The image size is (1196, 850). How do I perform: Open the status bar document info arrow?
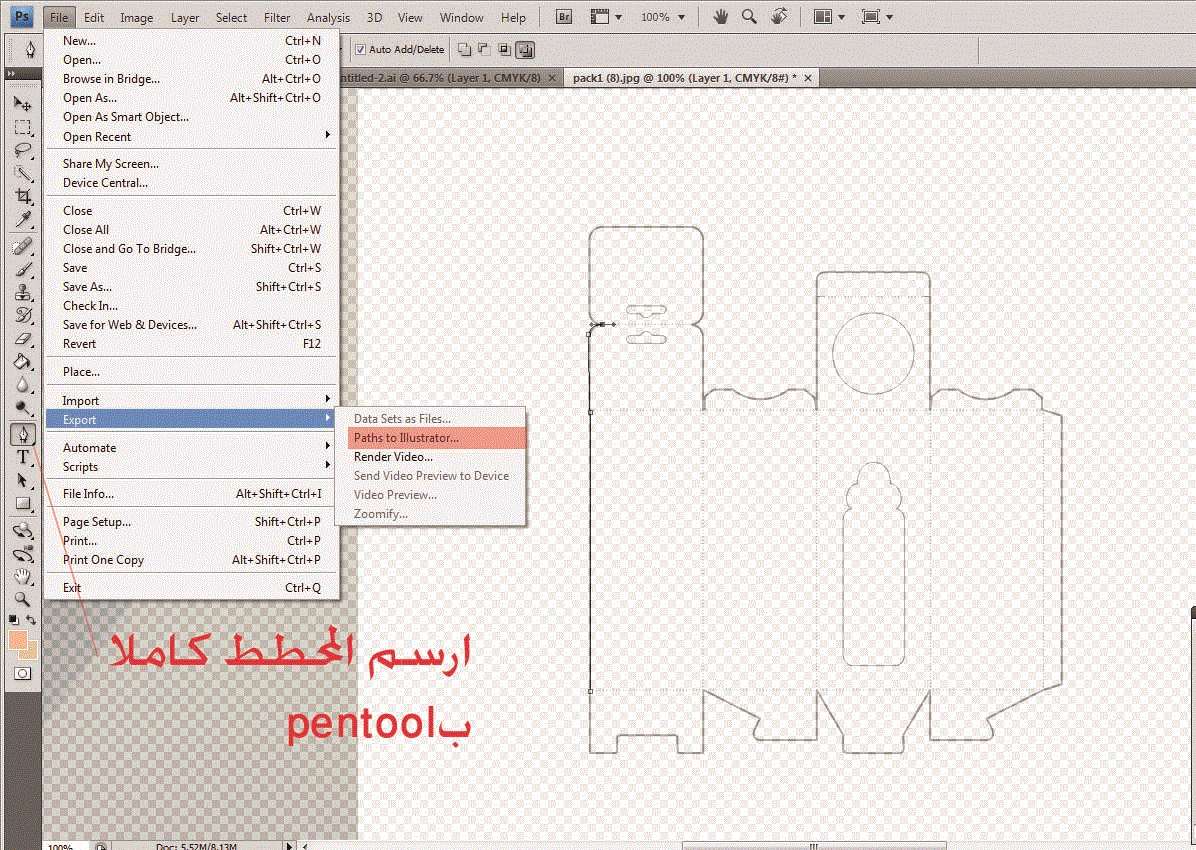click(x=288, y=845)
